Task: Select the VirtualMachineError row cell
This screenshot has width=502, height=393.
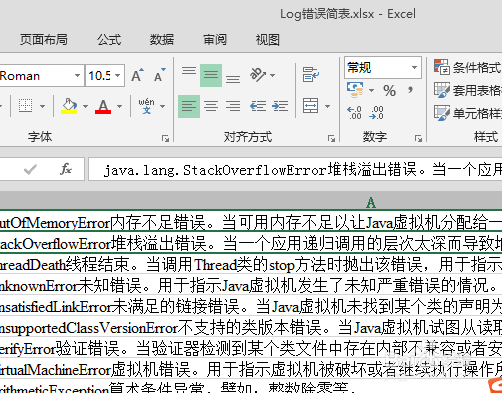Action: [251, 369]
